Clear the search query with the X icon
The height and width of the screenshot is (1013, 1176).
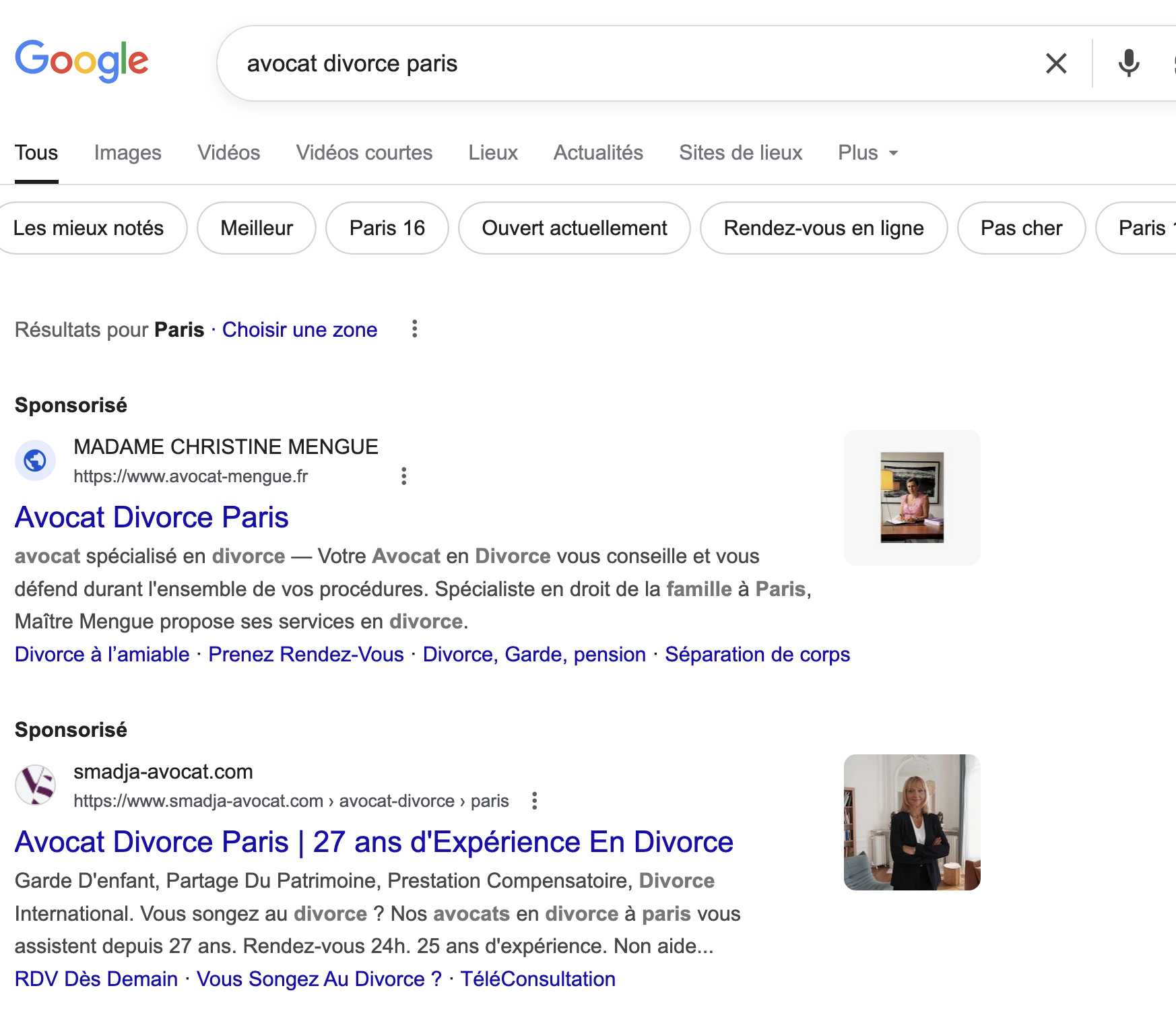(1056, 63)
